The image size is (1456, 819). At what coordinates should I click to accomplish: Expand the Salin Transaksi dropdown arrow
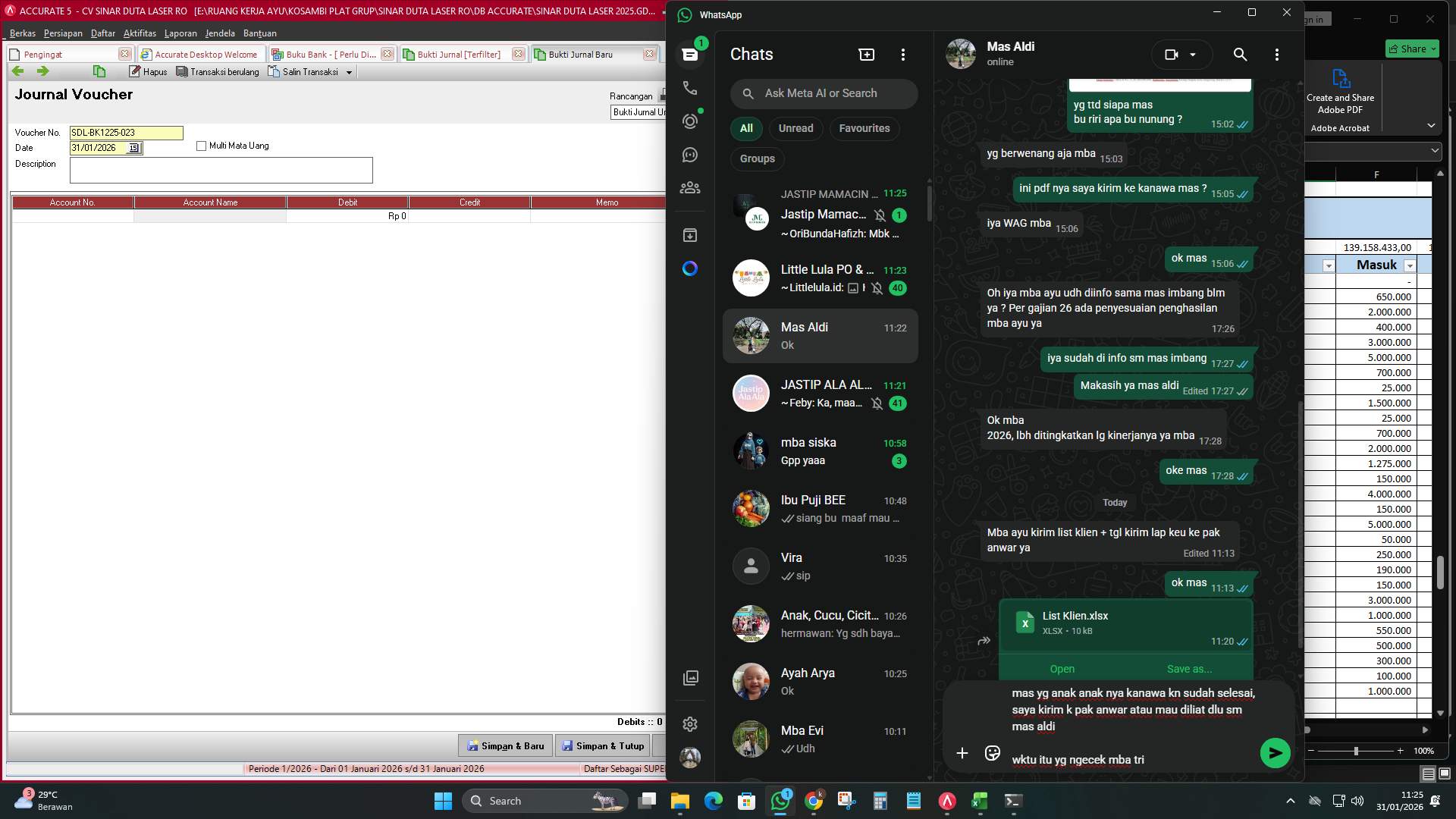tap(348, 71)
